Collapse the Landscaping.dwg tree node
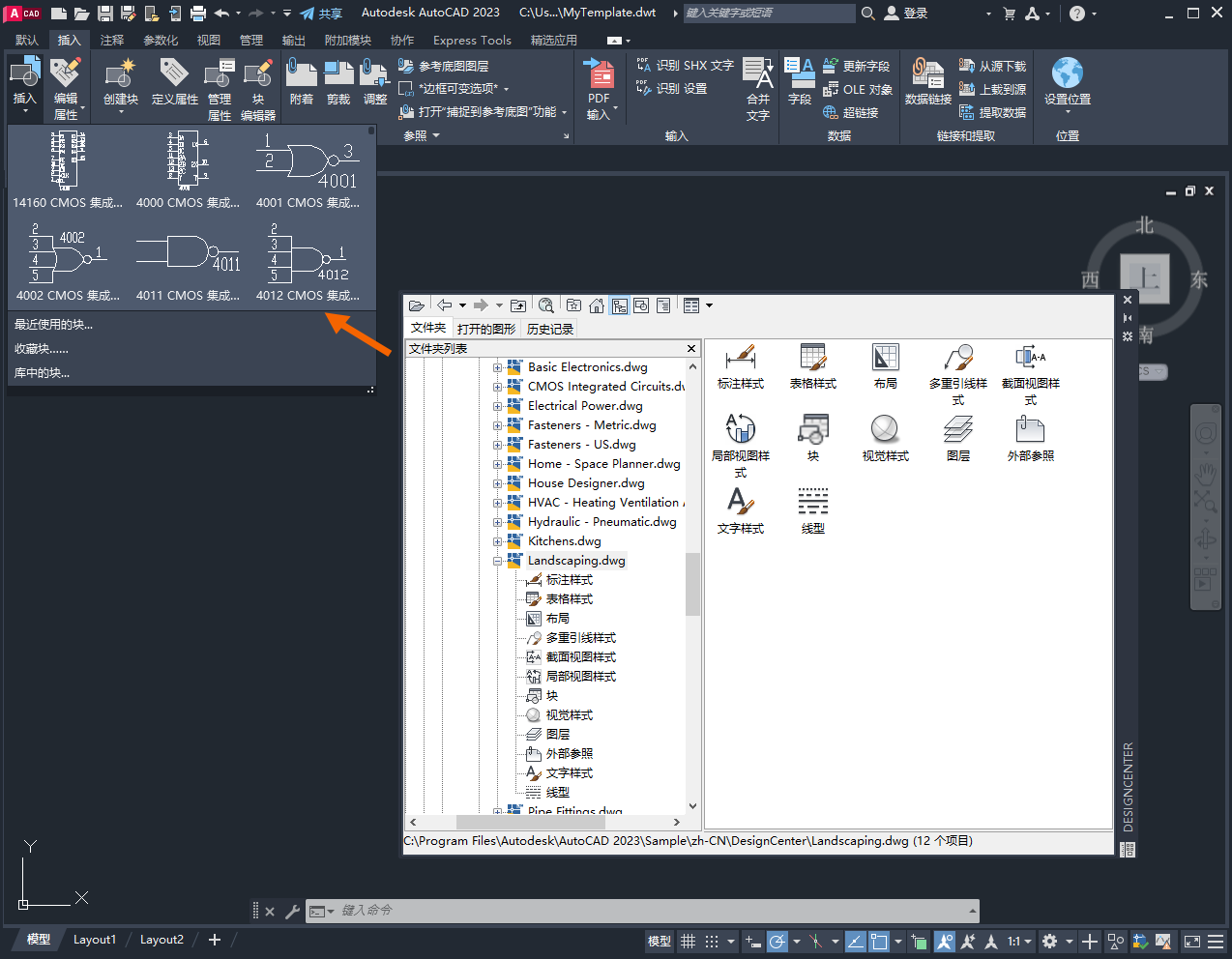 pos(498,561)
